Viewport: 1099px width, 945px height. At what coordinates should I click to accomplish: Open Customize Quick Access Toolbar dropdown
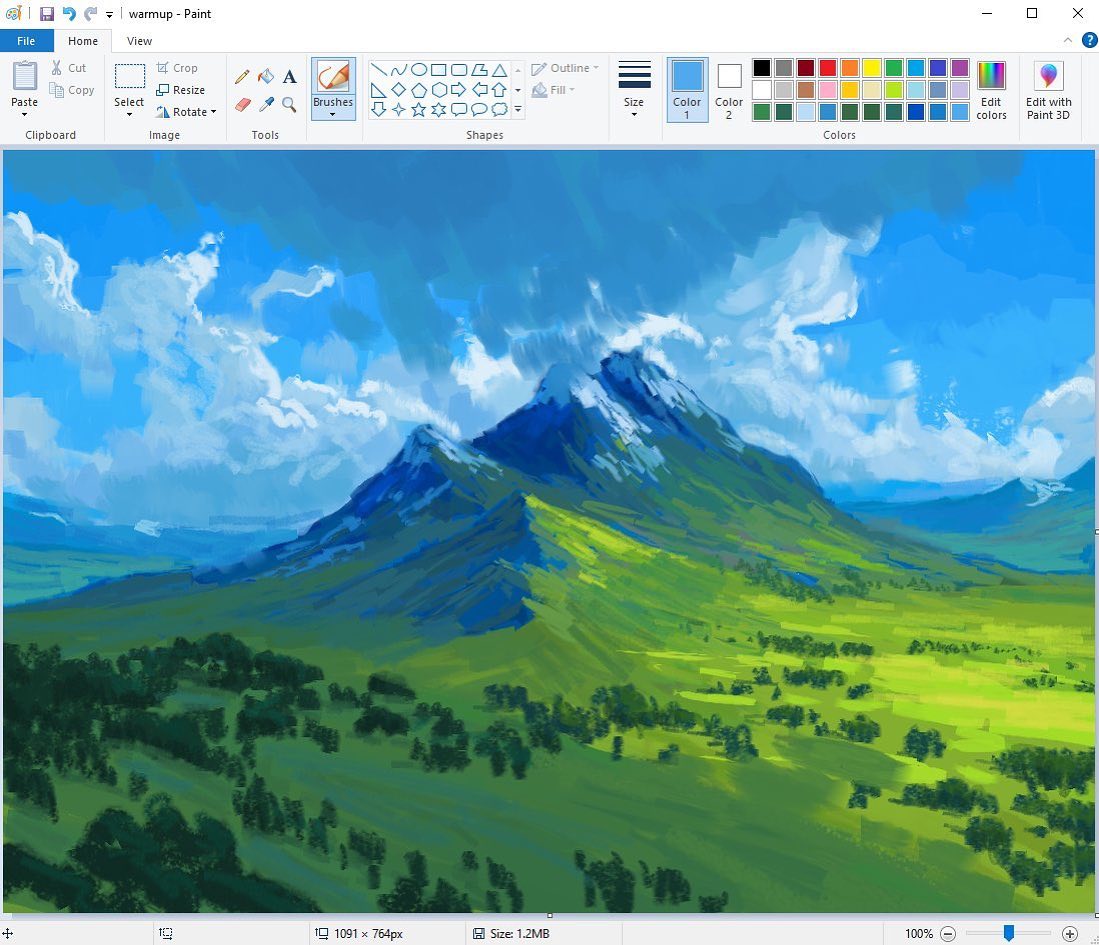tap(109, 14)
